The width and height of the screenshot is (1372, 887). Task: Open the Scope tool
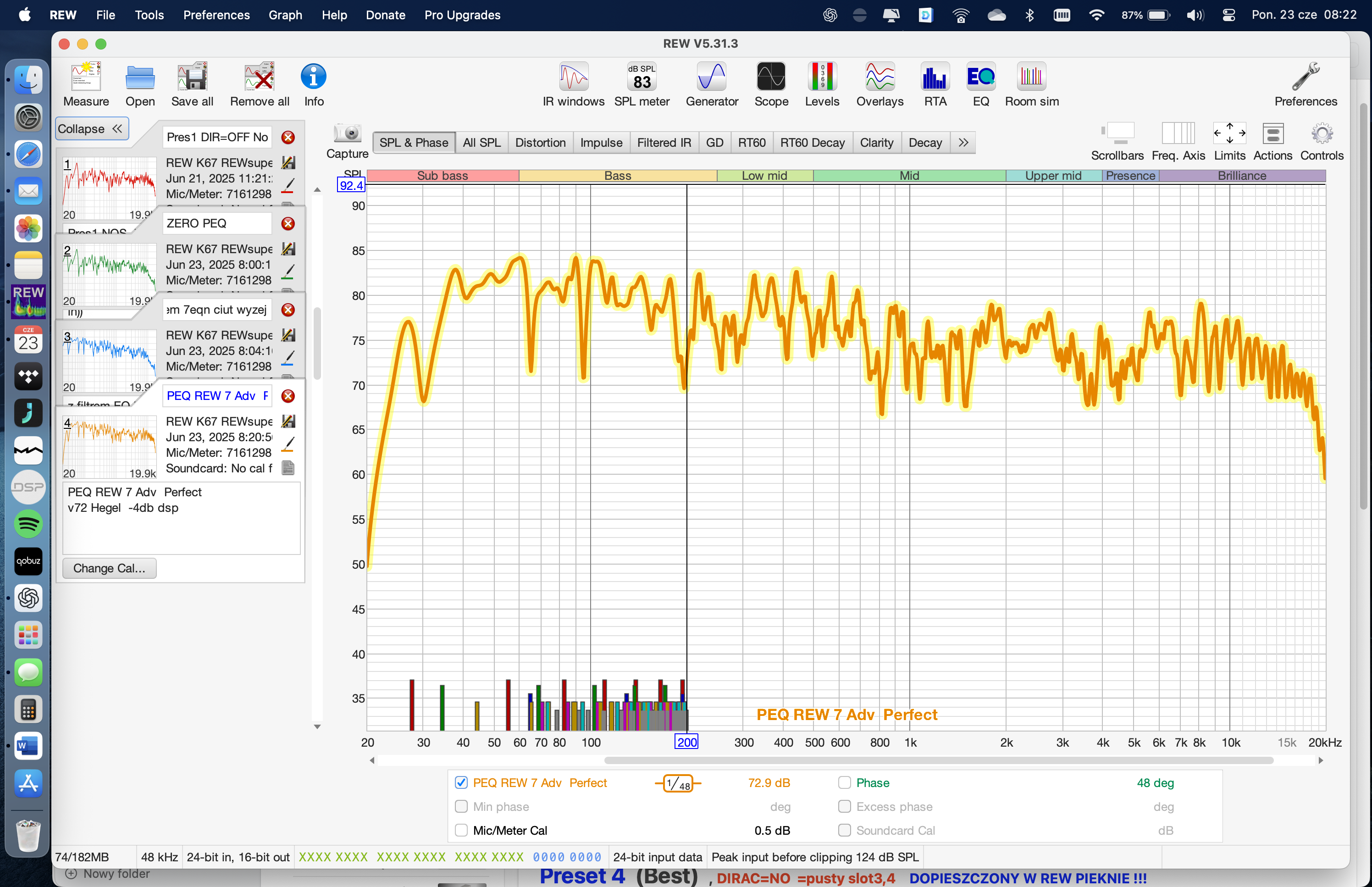click(x=771, y=85)
